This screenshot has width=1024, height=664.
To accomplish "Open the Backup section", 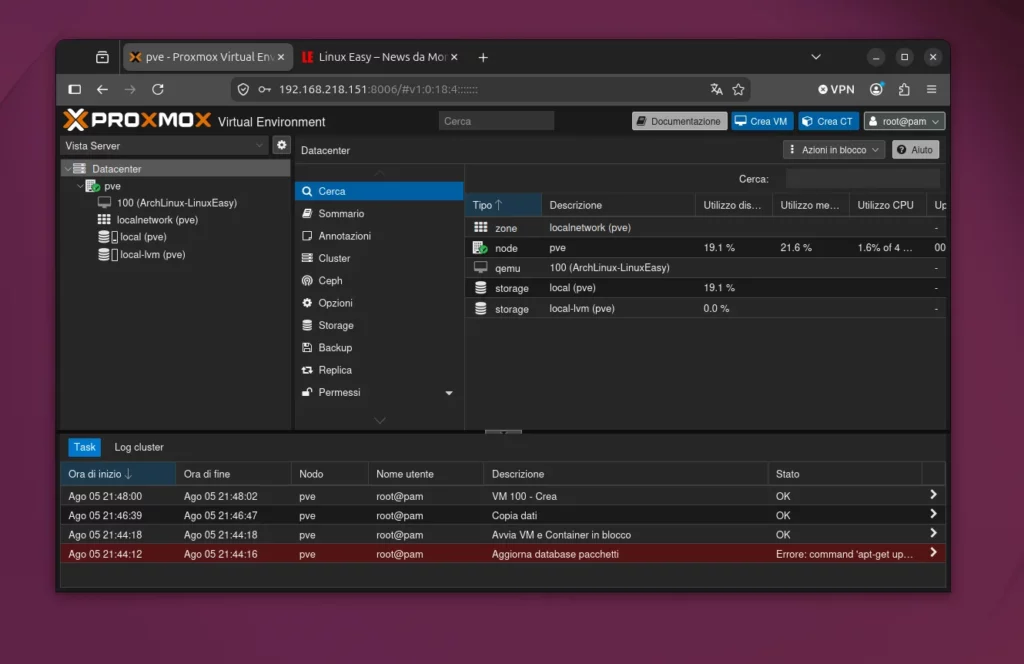I will coord(379,347).
